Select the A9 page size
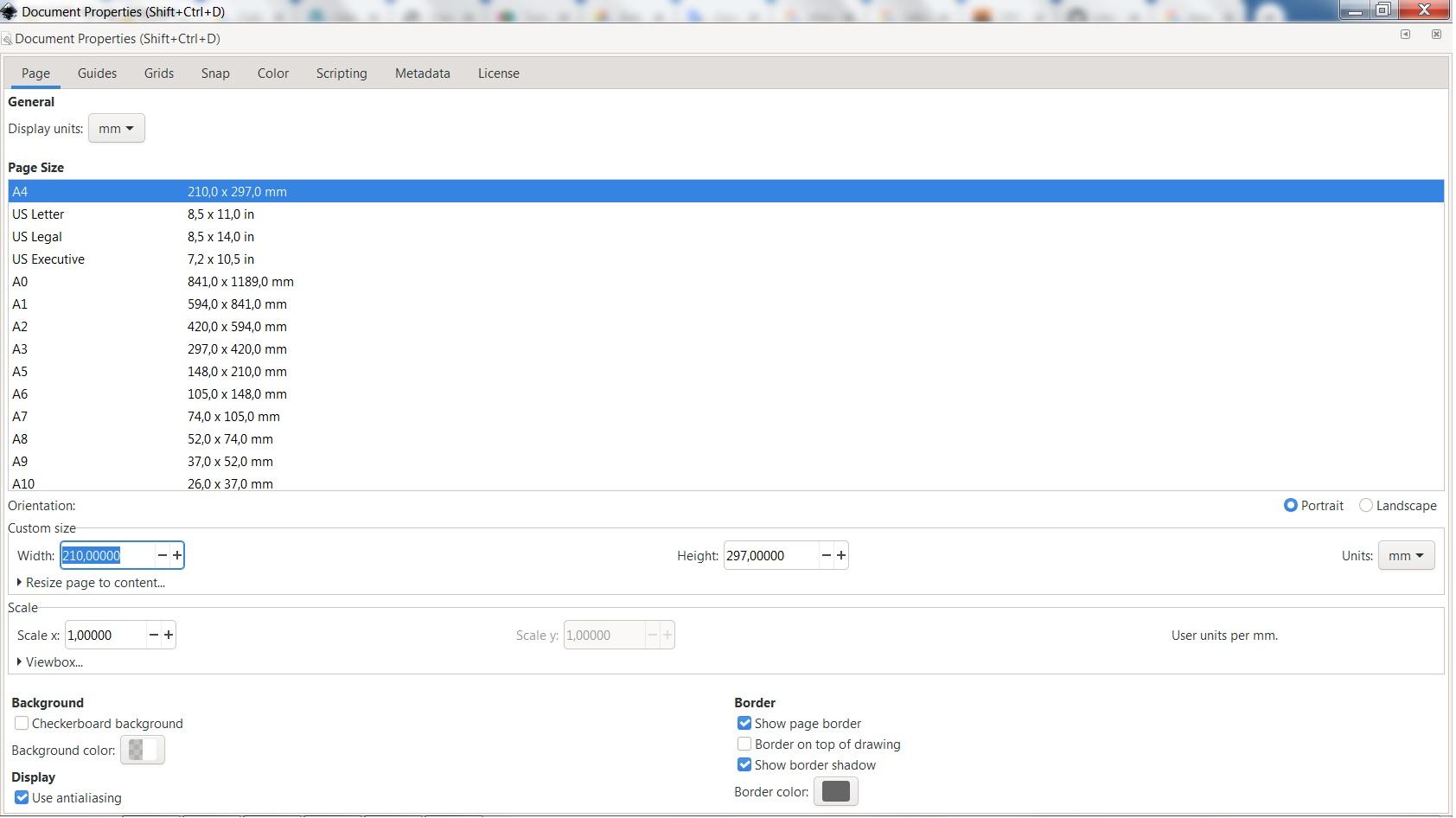Viewport: 1456px width, 818px height. pyautogui.click(x=726, y=461)
